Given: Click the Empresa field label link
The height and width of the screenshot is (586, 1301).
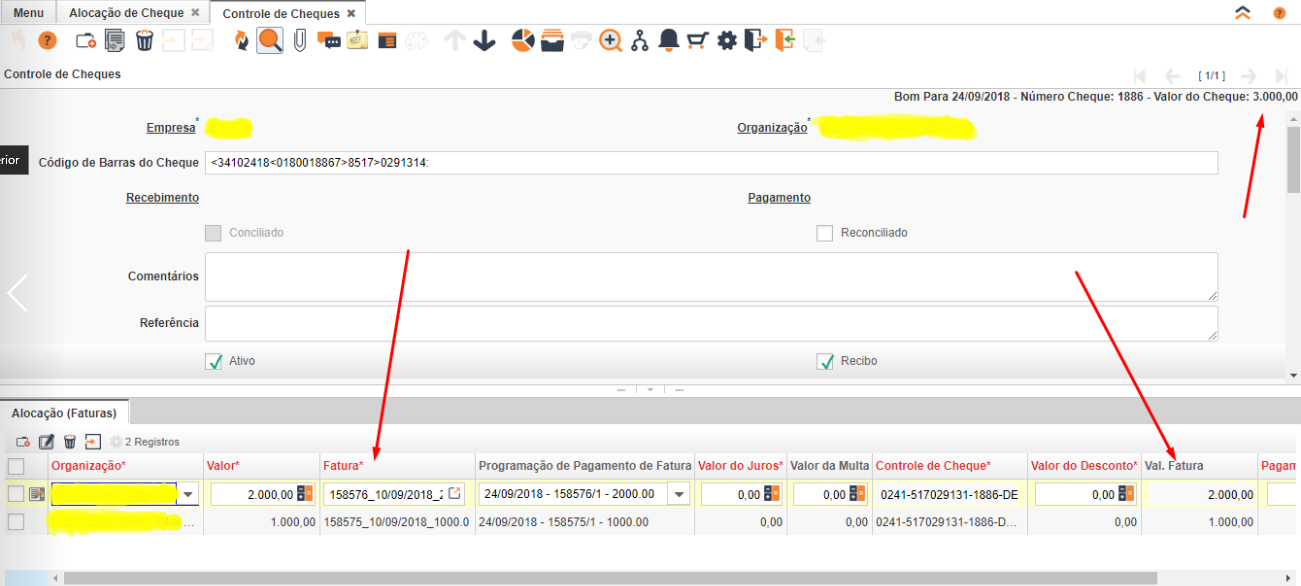Looking at the screenshot, I should [x=170, y=128].
